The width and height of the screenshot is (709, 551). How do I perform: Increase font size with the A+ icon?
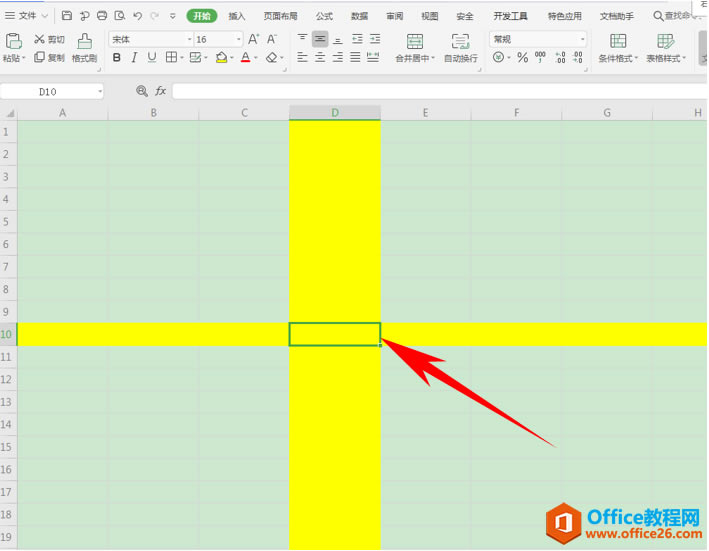253,39
